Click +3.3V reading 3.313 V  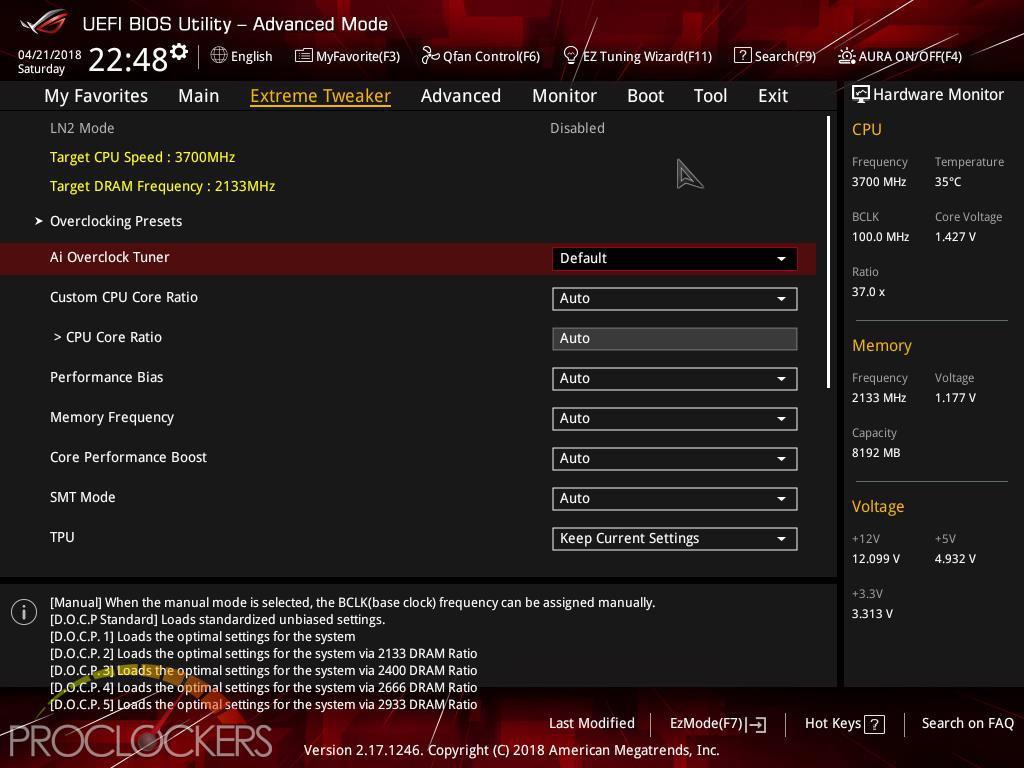tap(872, 614)
